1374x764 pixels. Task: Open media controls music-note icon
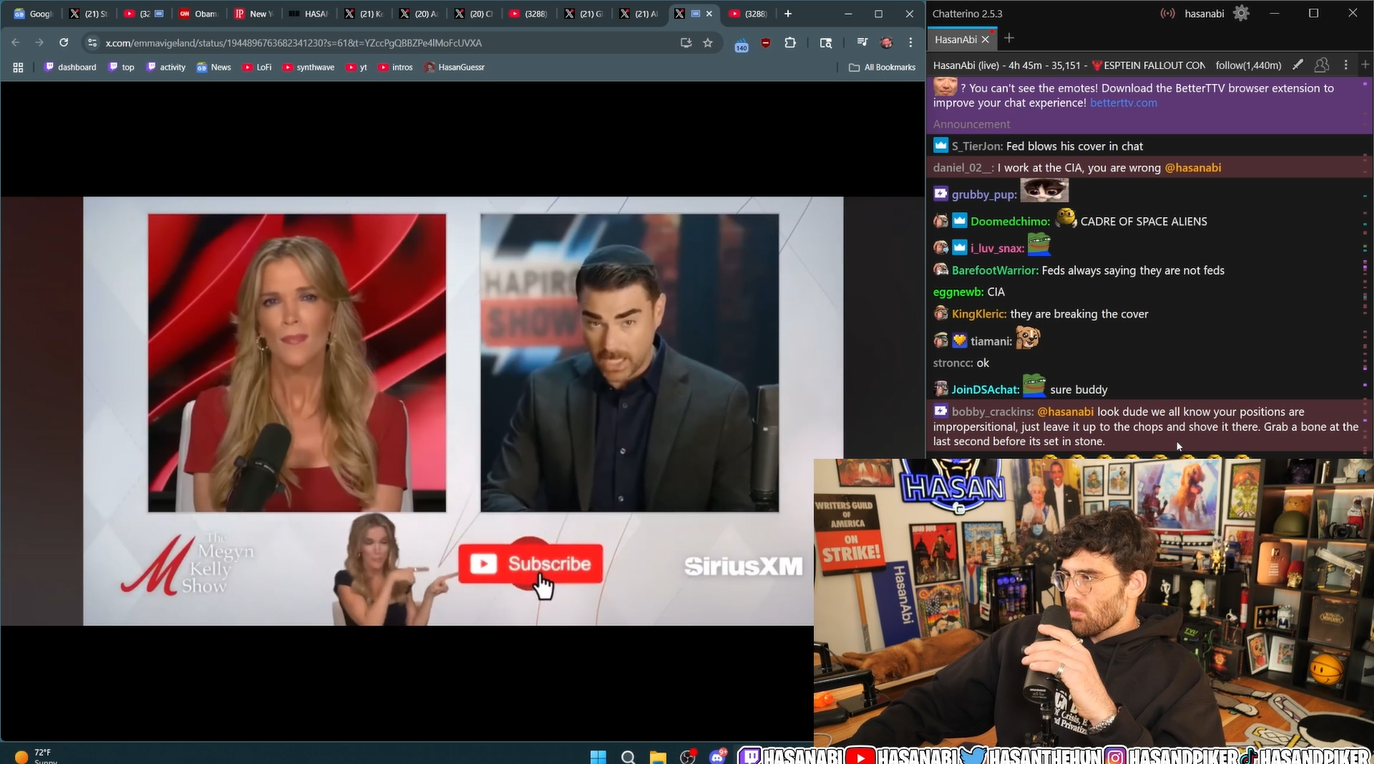(x=862, y=43)
